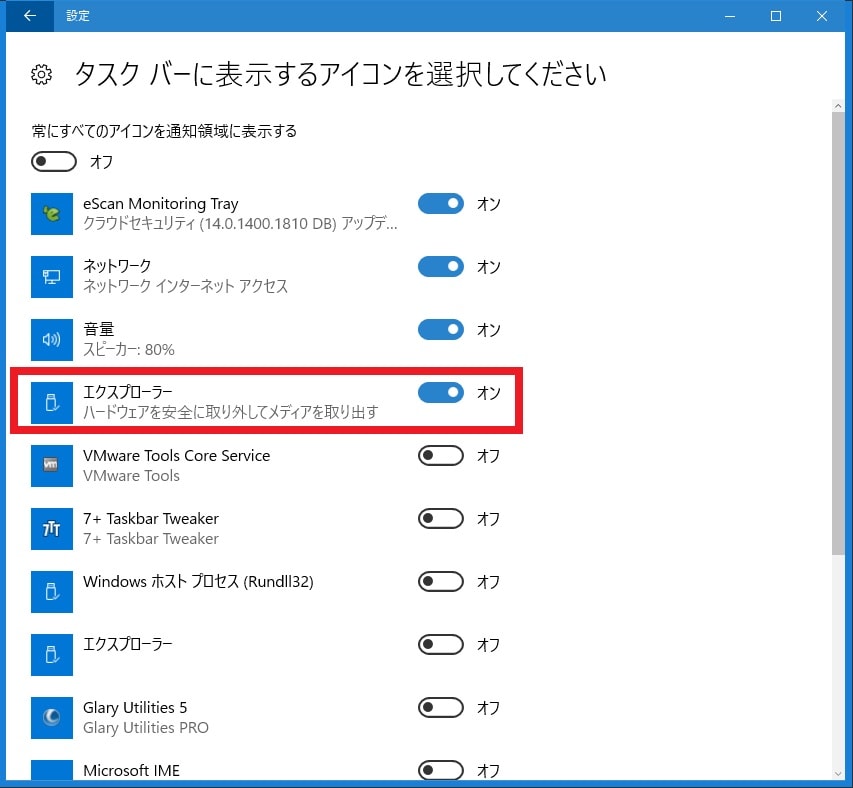The width and height of the screenshot is (853, 788).
Task: Click the scrollbar up arrow
Action: [x=838, y=106]
